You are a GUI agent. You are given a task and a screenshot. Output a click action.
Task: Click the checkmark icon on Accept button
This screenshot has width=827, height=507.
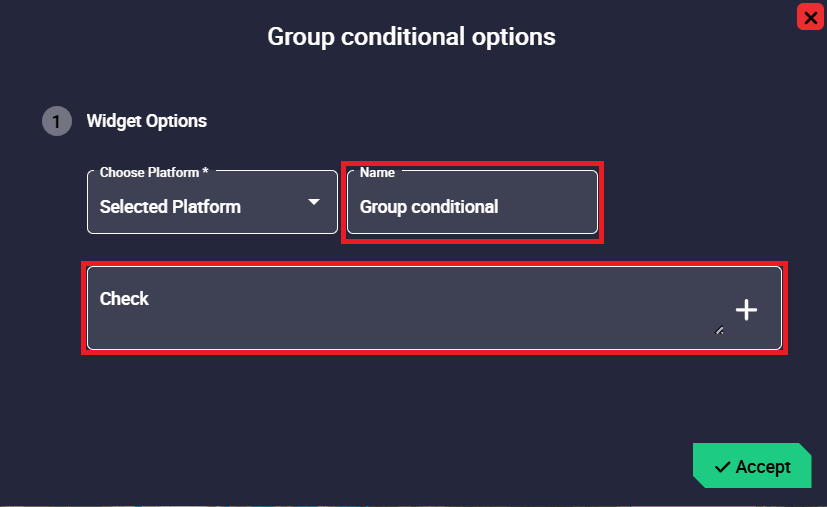[x=722, y=467]
